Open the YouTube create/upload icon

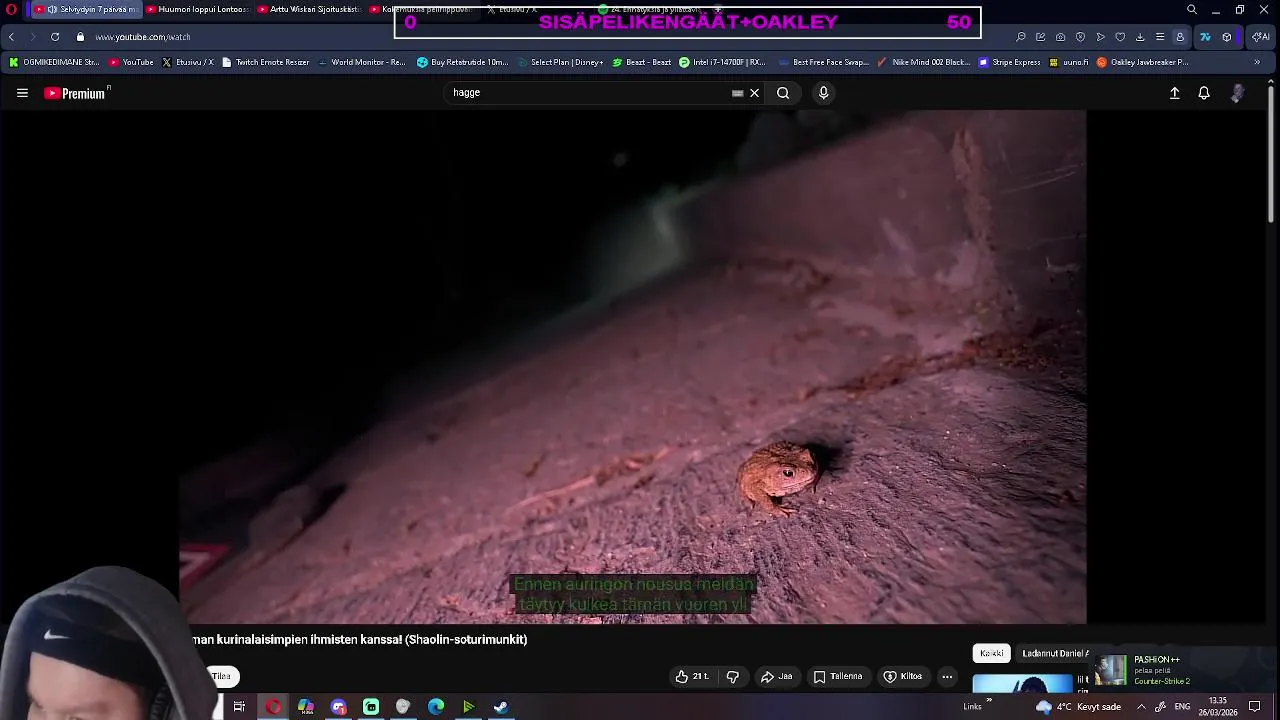point(1175,93)
